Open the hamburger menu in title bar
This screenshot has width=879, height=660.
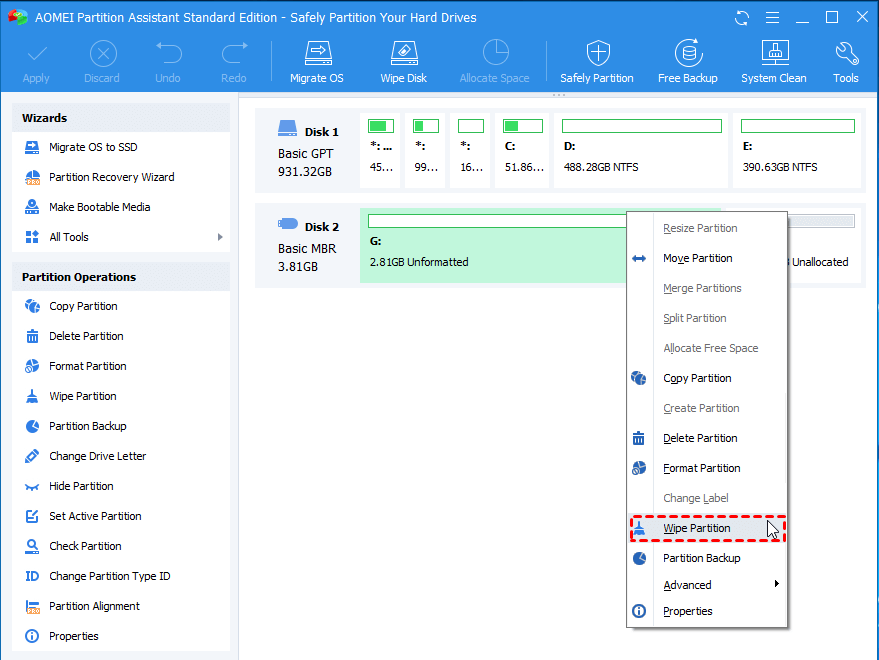pos(771,18)
